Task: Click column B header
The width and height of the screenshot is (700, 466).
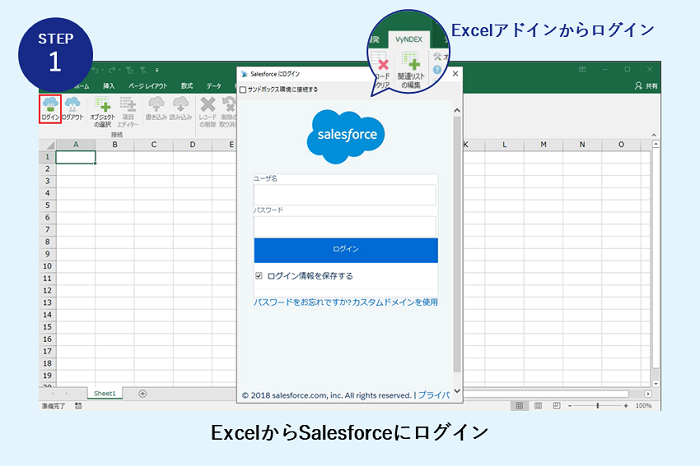Action: (115, 145)
